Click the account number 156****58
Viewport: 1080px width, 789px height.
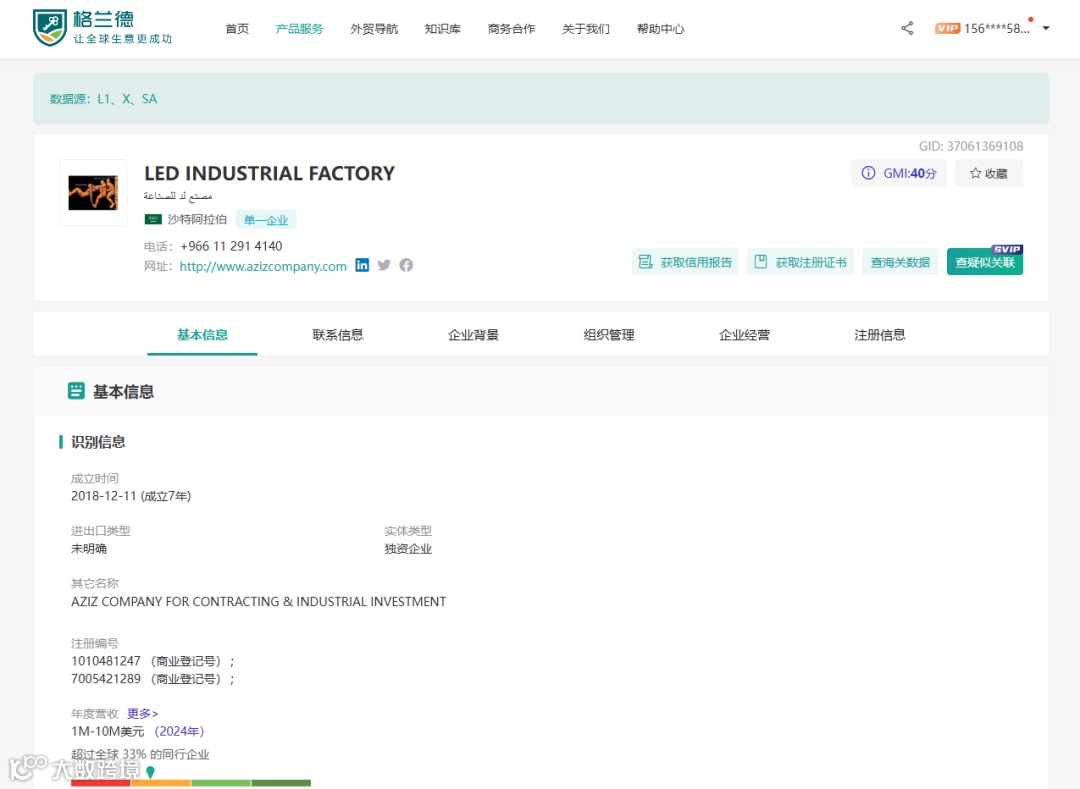pos(997,28)
